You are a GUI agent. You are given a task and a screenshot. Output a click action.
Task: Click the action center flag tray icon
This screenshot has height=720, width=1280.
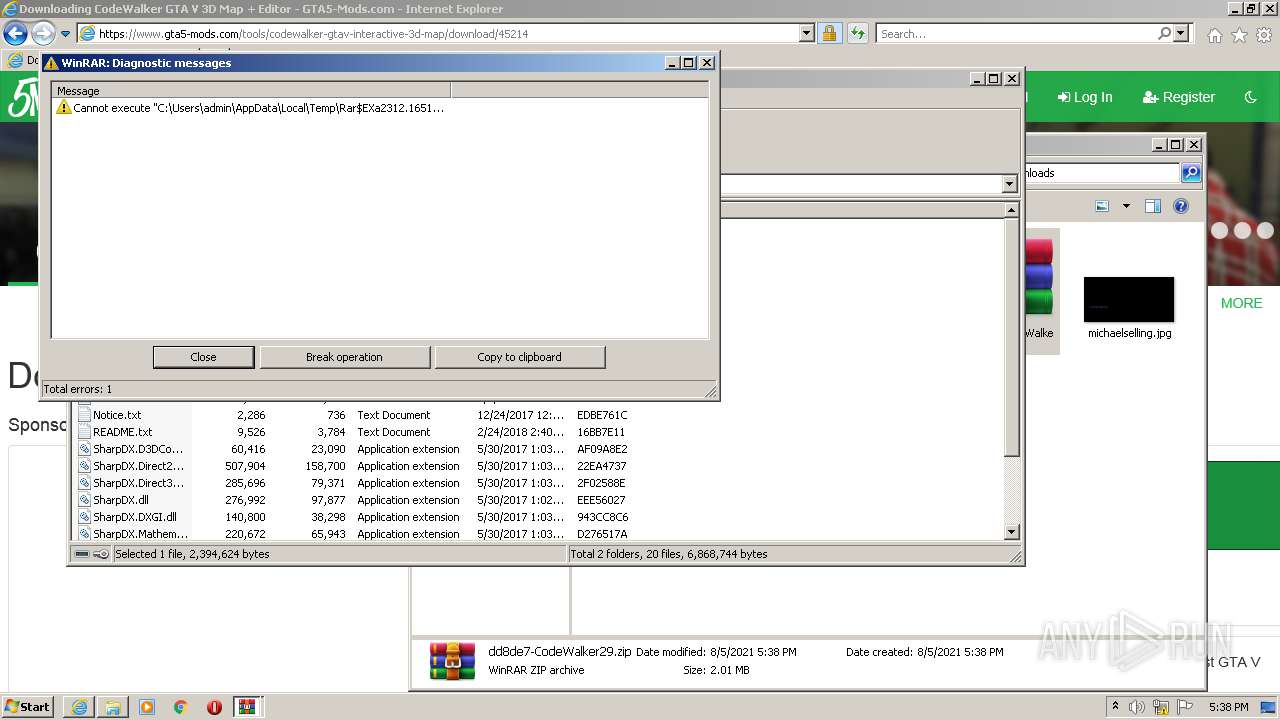point(1185,707)
